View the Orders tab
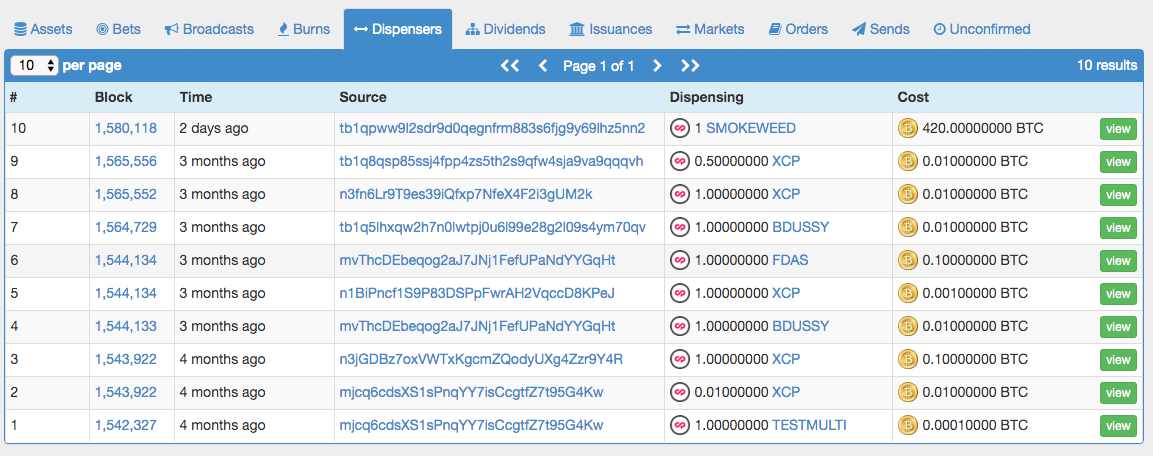 pos(799,29)
